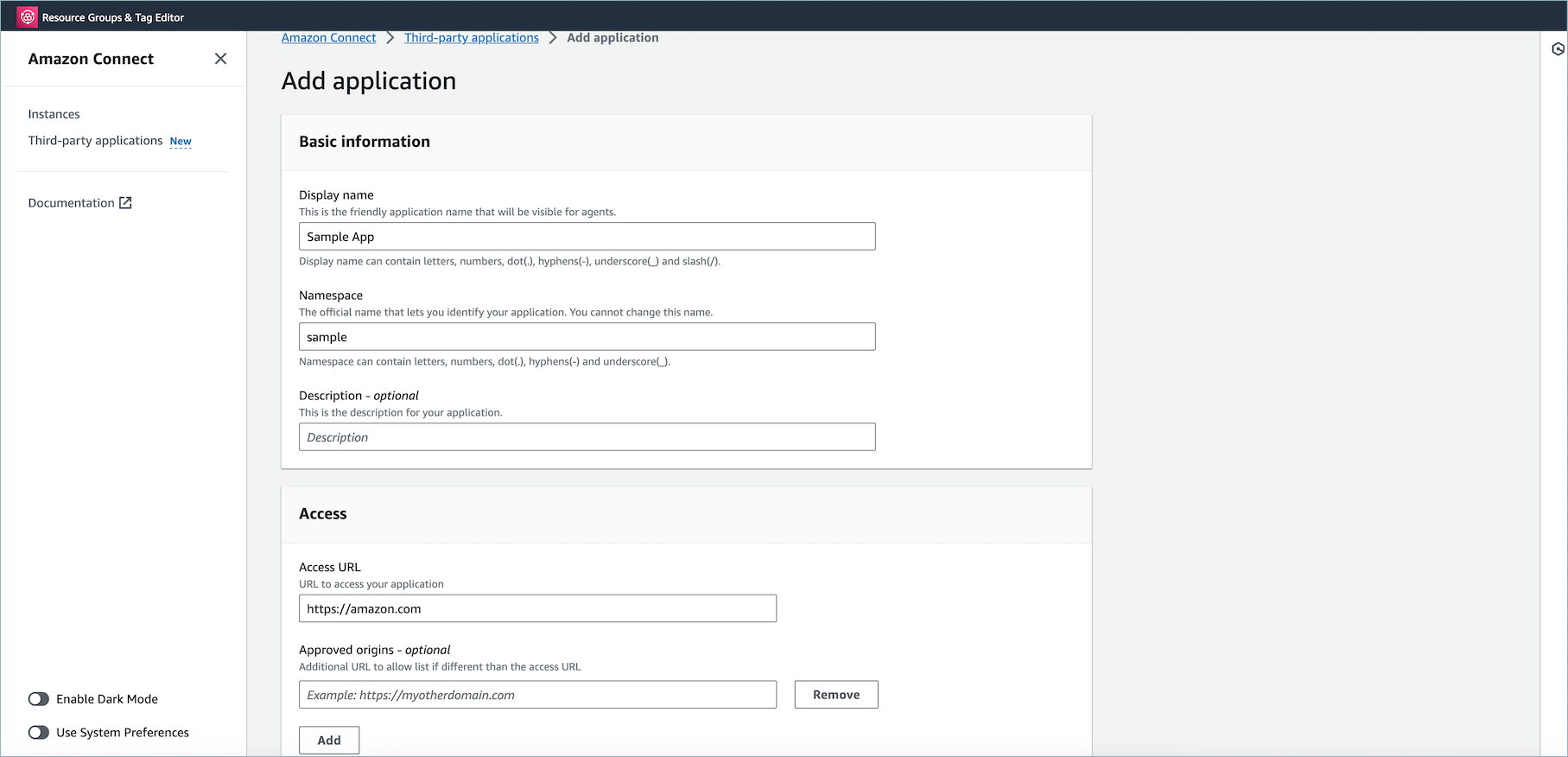Viewport: 1568px width, 757px height.
Task: Click the chevron after Third-party applications breadcrumb
Action: [553, 38]
